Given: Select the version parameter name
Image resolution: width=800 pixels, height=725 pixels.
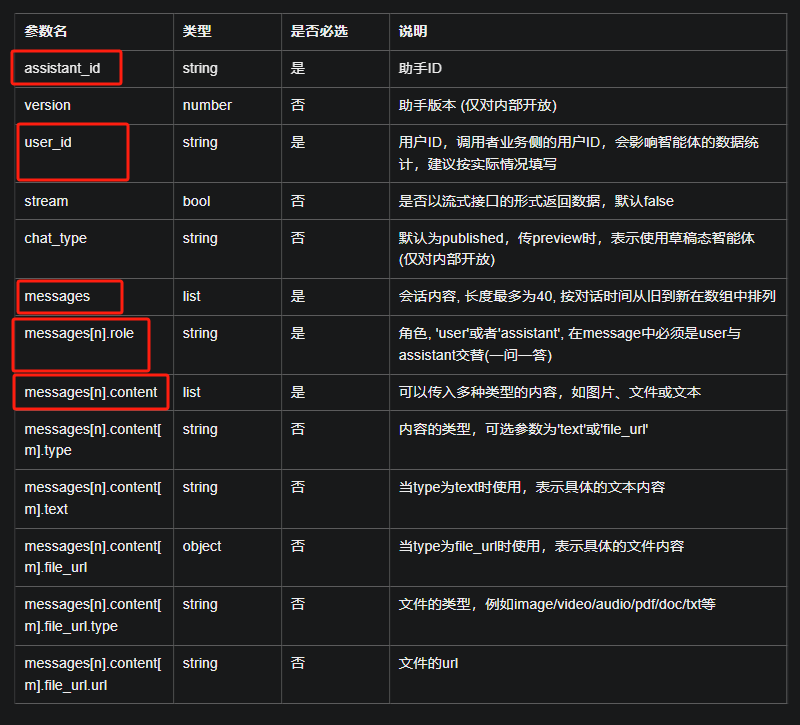Looking at the screenshot, I should click(x=47, y=105).
